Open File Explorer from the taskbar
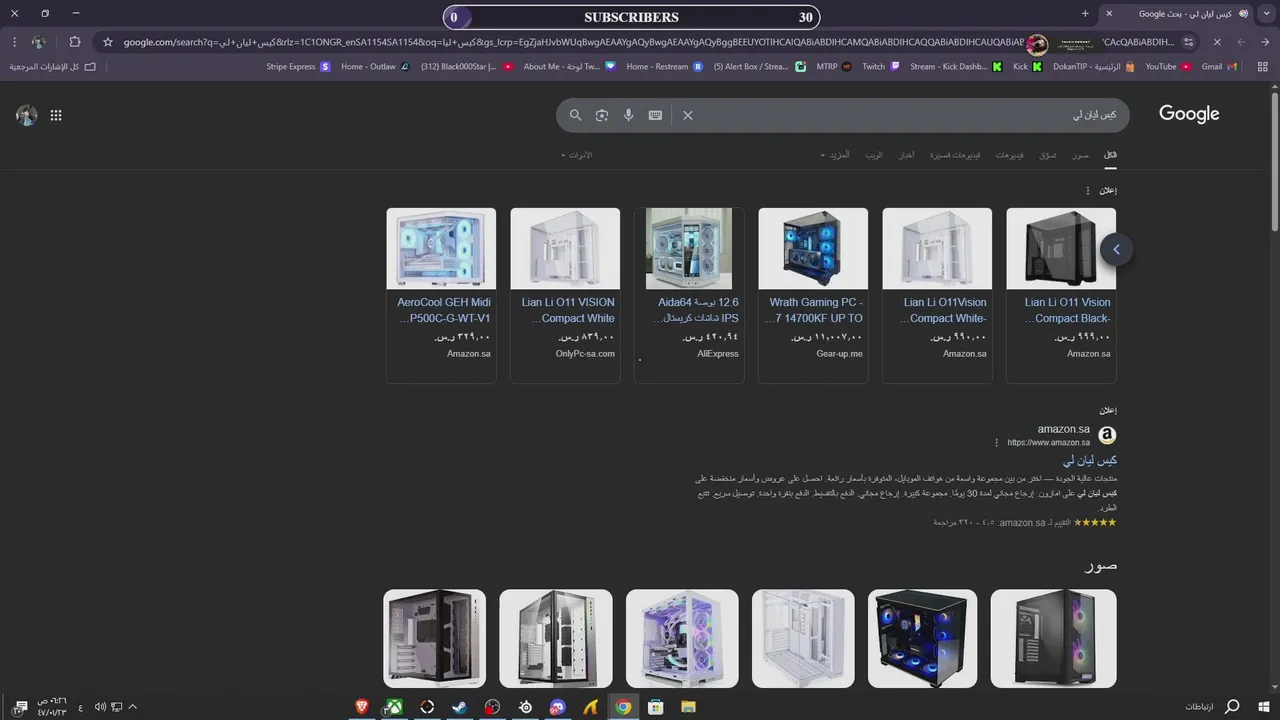Screen dimensions: 1280x720 pyautogui.click(x=688, y=707)
